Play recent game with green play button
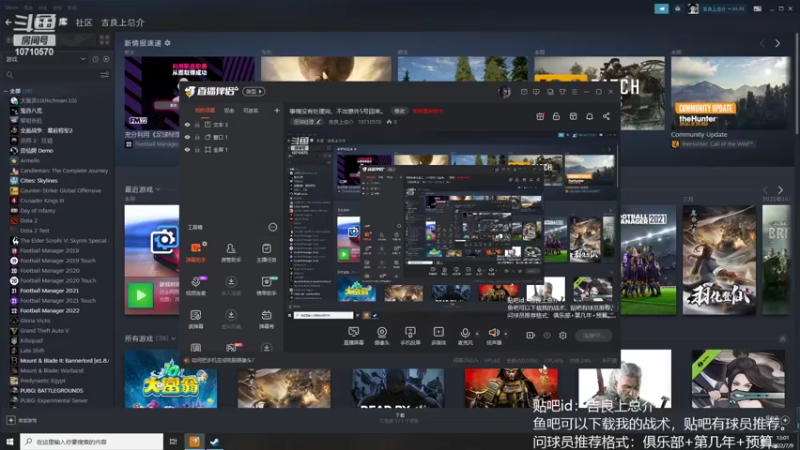This screenshot has height=450, width=800. click(x=140, y=295)
